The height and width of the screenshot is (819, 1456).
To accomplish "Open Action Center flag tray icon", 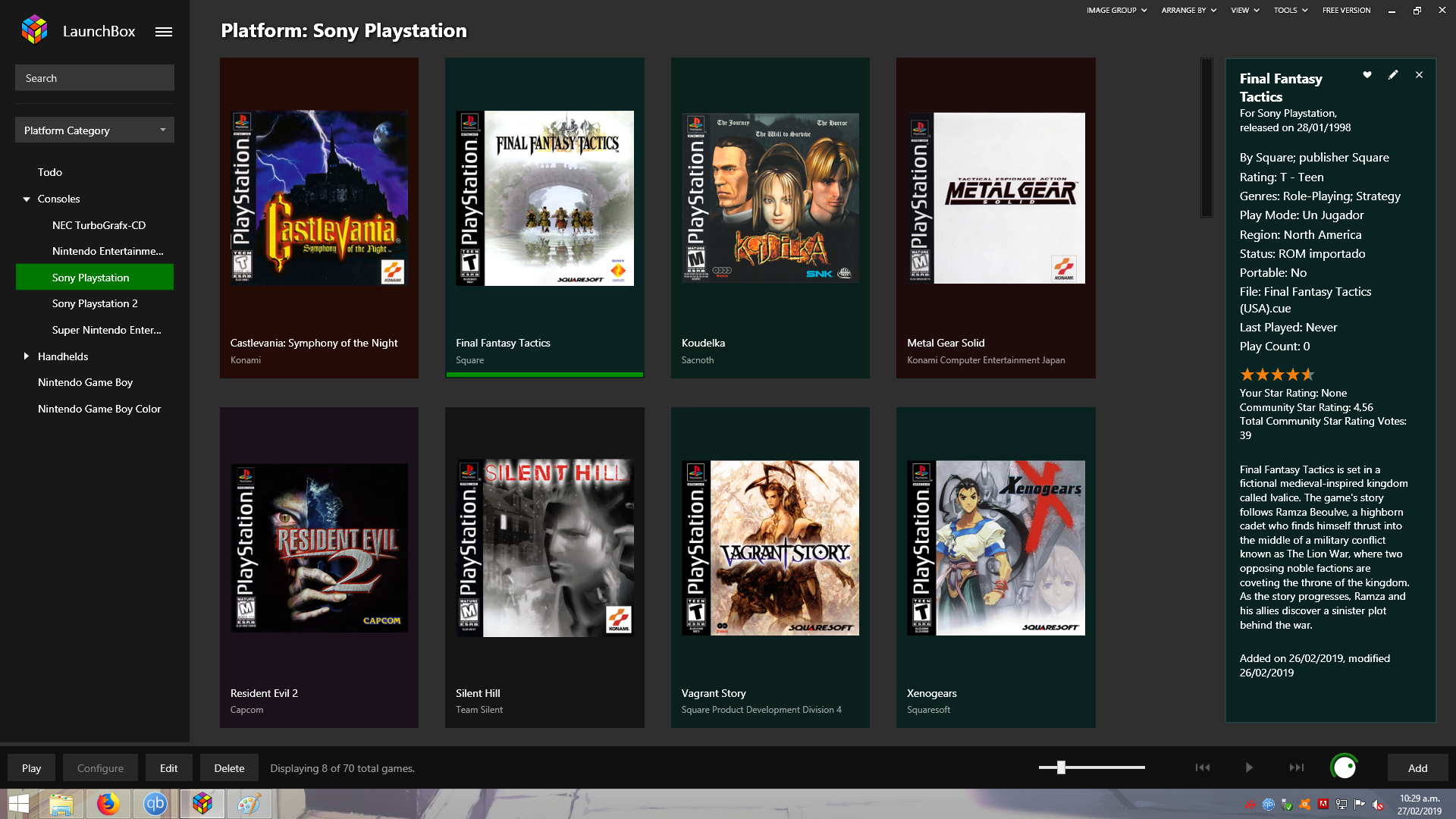I will (1360, 805).
